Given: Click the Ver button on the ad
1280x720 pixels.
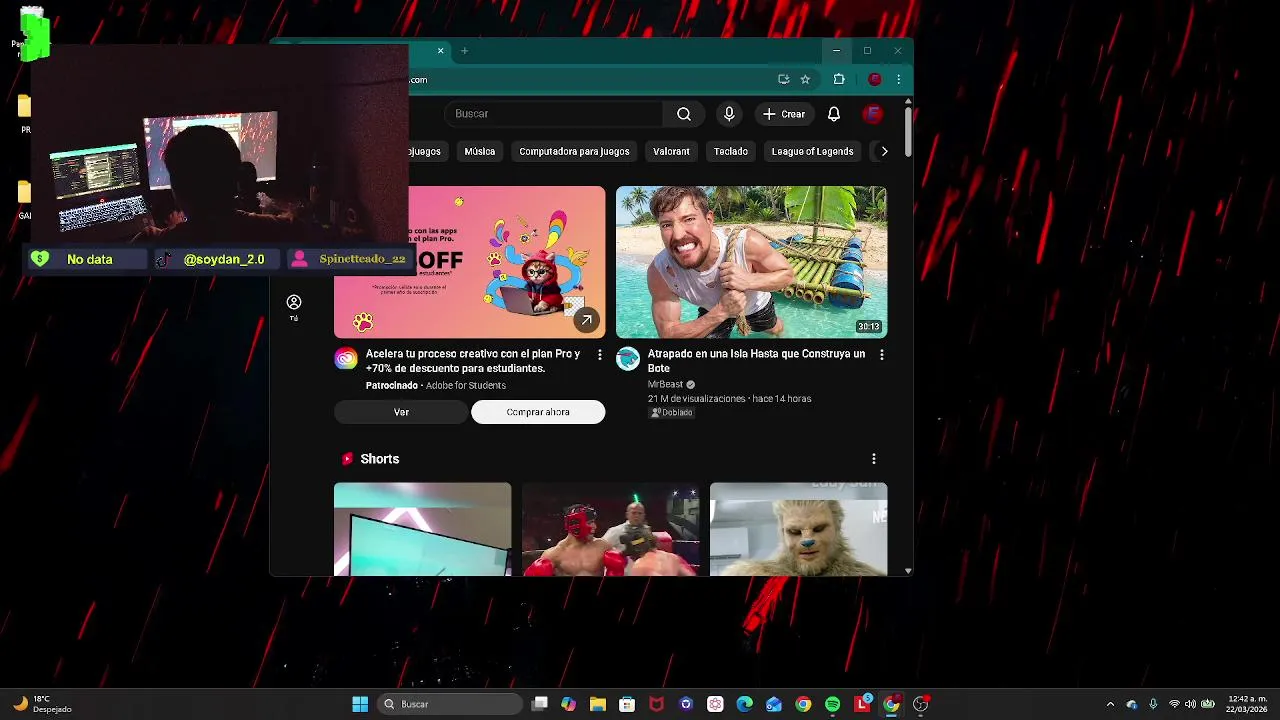Looking at the screenshot, I should coord(401,412).
